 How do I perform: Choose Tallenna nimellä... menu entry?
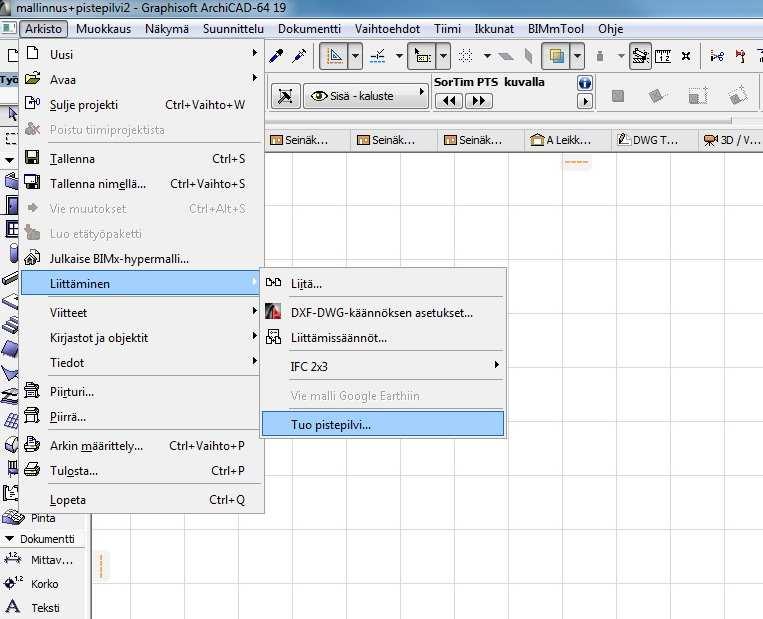(141, 183)
